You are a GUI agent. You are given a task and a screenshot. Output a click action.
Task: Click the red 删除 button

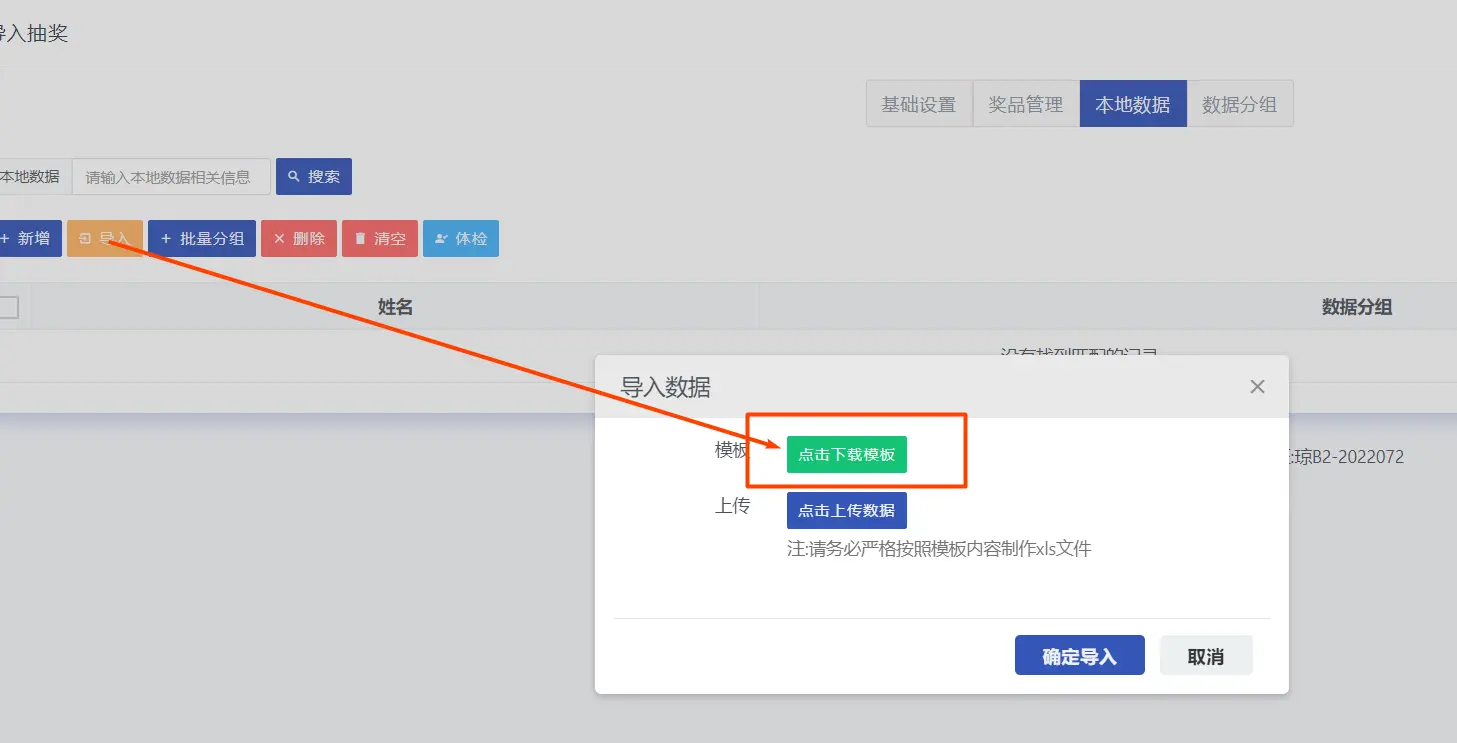click(298, 239)
